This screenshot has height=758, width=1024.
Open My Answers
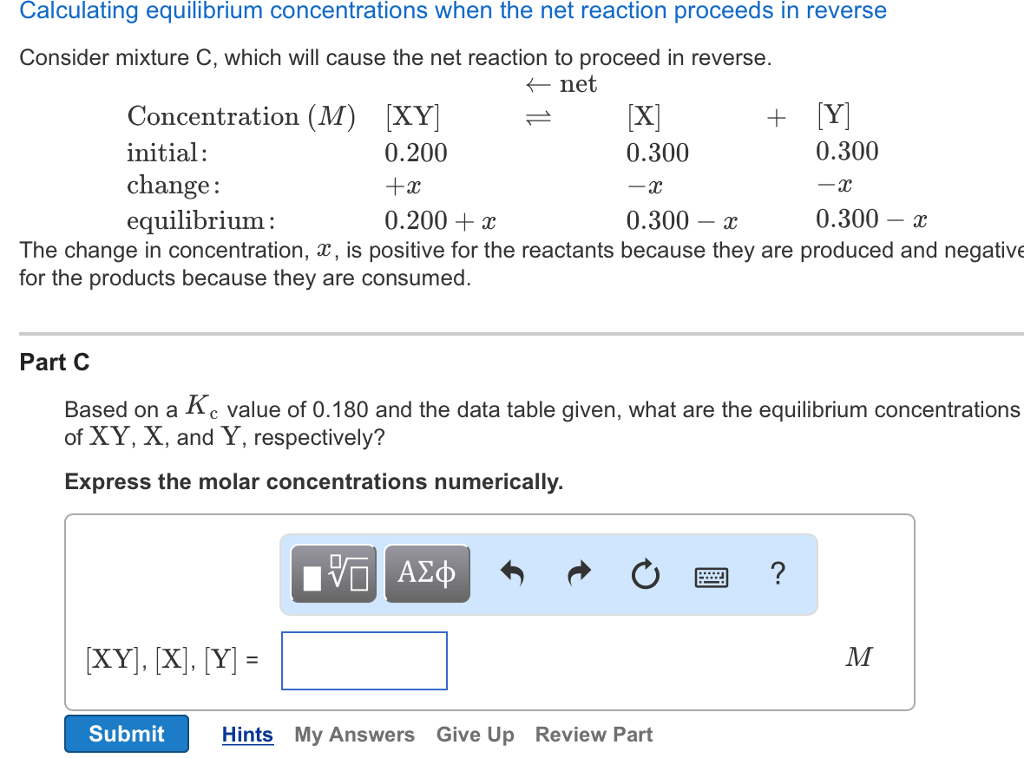coord(354,734)
